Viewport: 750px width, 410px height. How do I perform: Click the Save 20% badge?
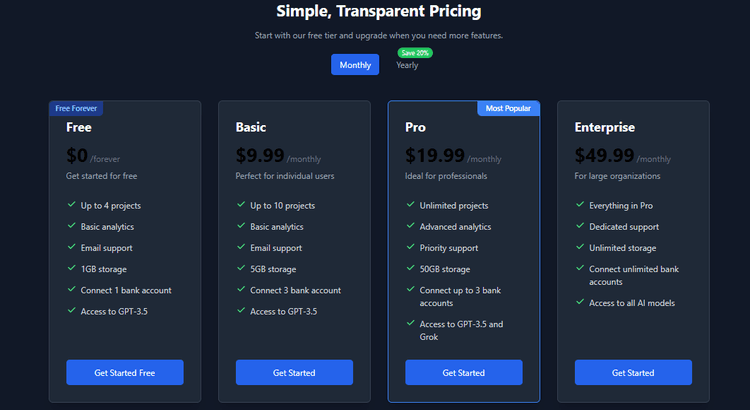tap(415, 52)
